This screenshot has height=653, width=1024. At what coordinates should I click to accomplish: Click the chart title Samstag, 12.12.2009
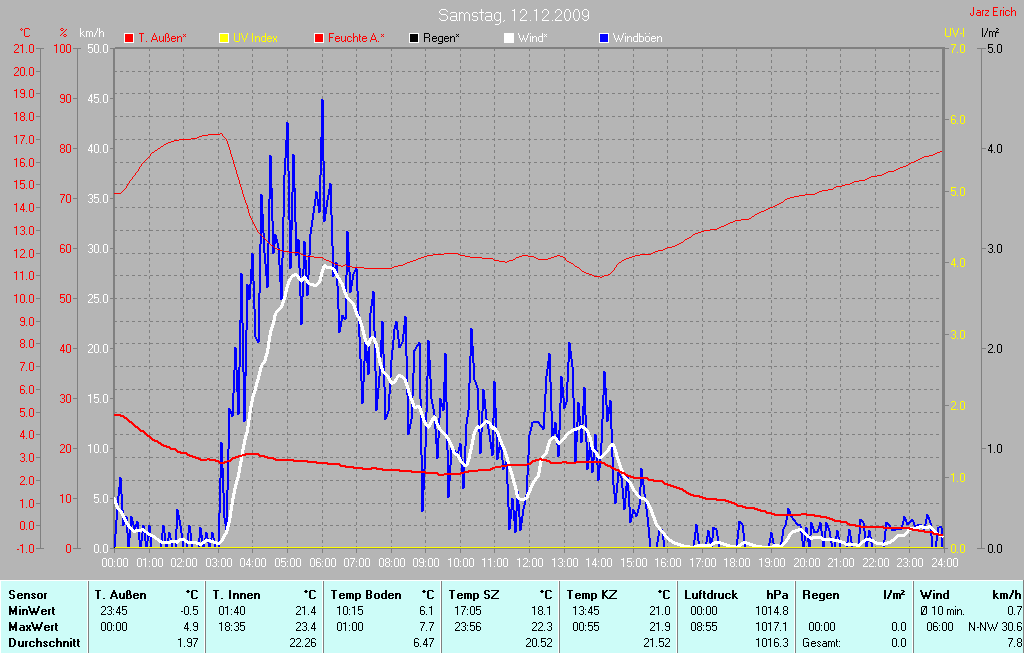pos(514,15)
